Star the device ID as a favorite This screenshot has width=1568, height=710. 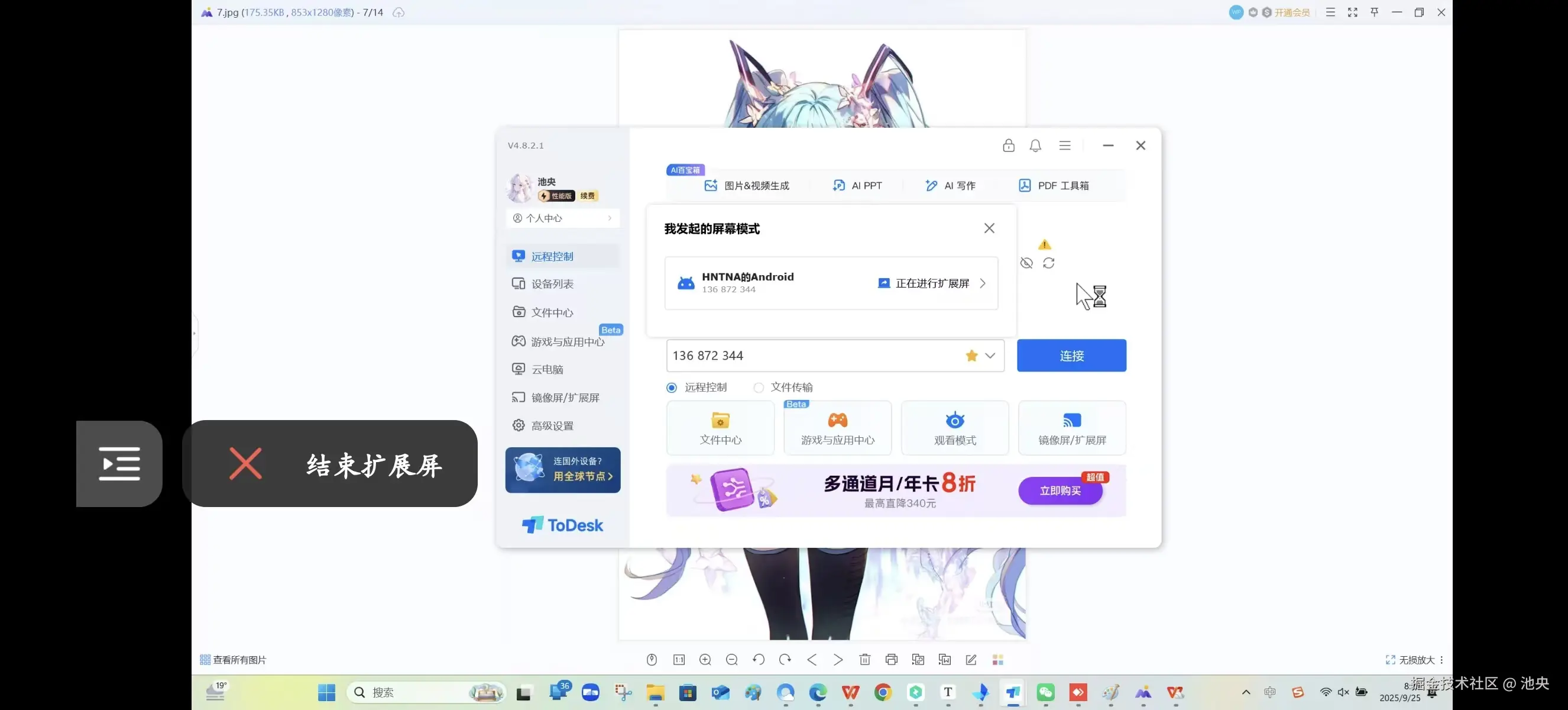[x=970, y=356]
